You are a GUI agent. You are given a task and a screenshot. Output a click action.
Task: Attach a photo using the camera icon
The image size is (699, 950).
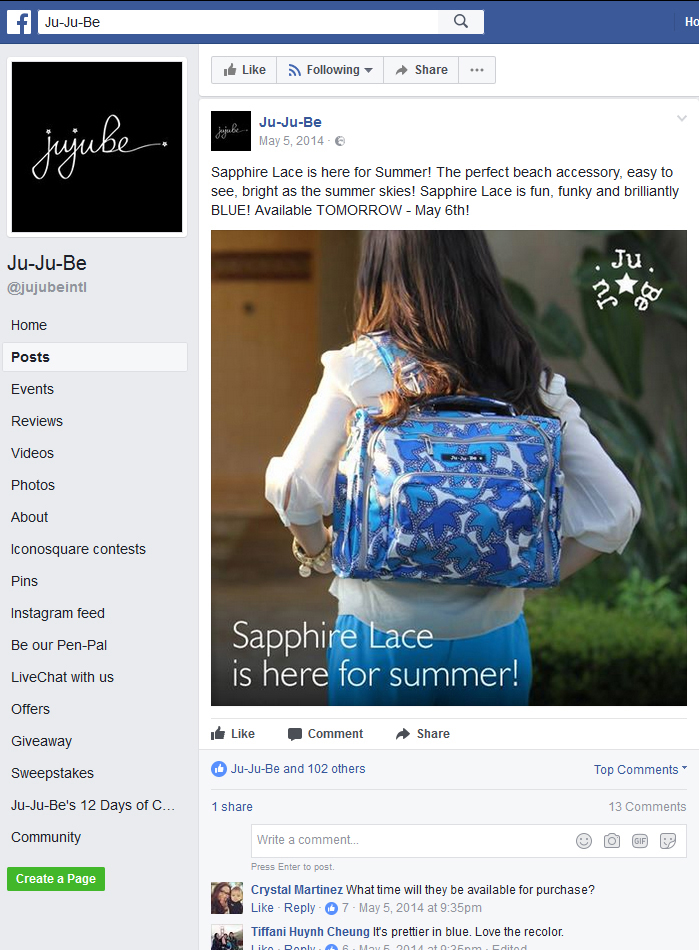pos(612,841)
